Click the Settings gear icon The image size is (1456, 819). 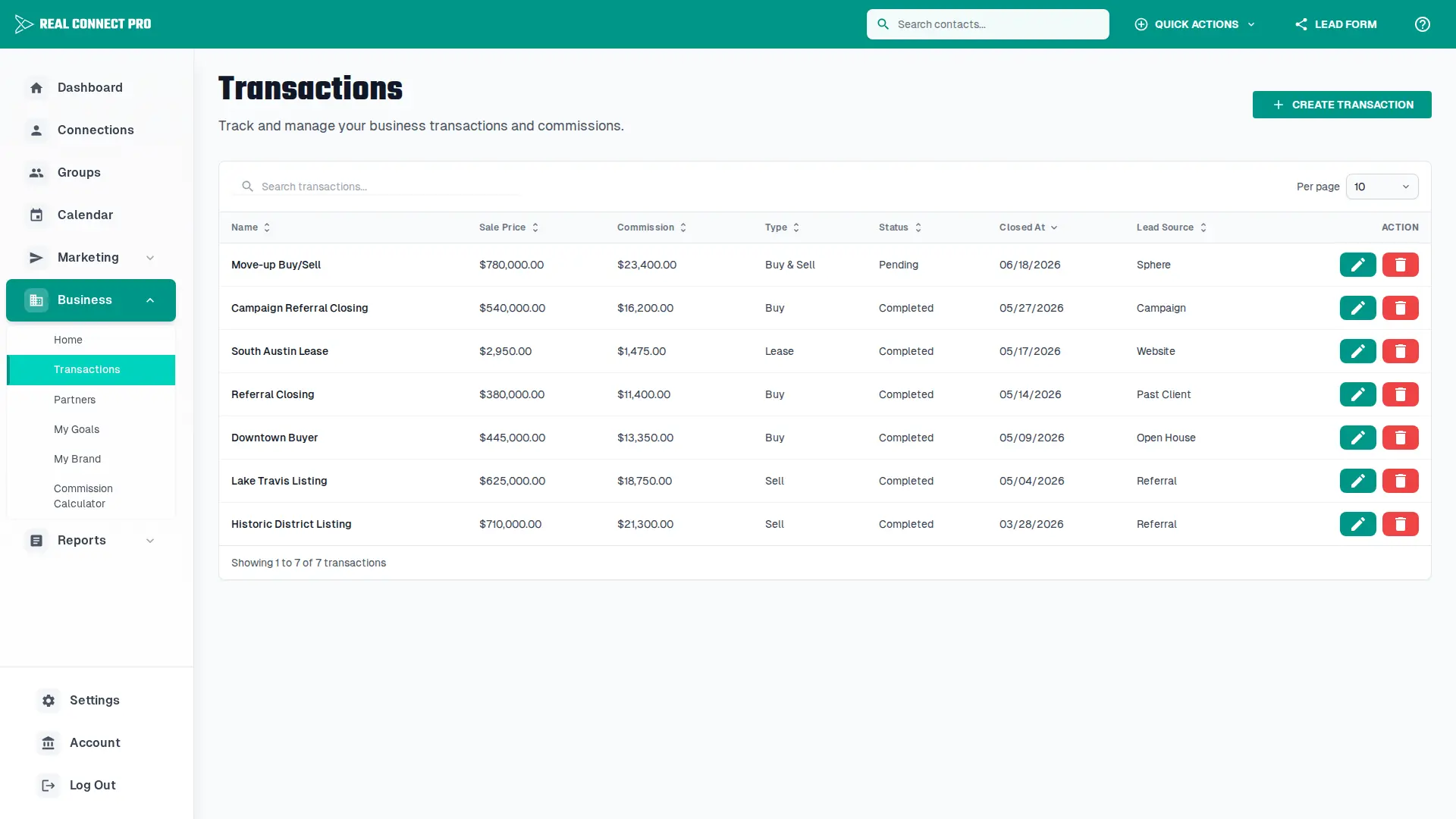point(49,701)
